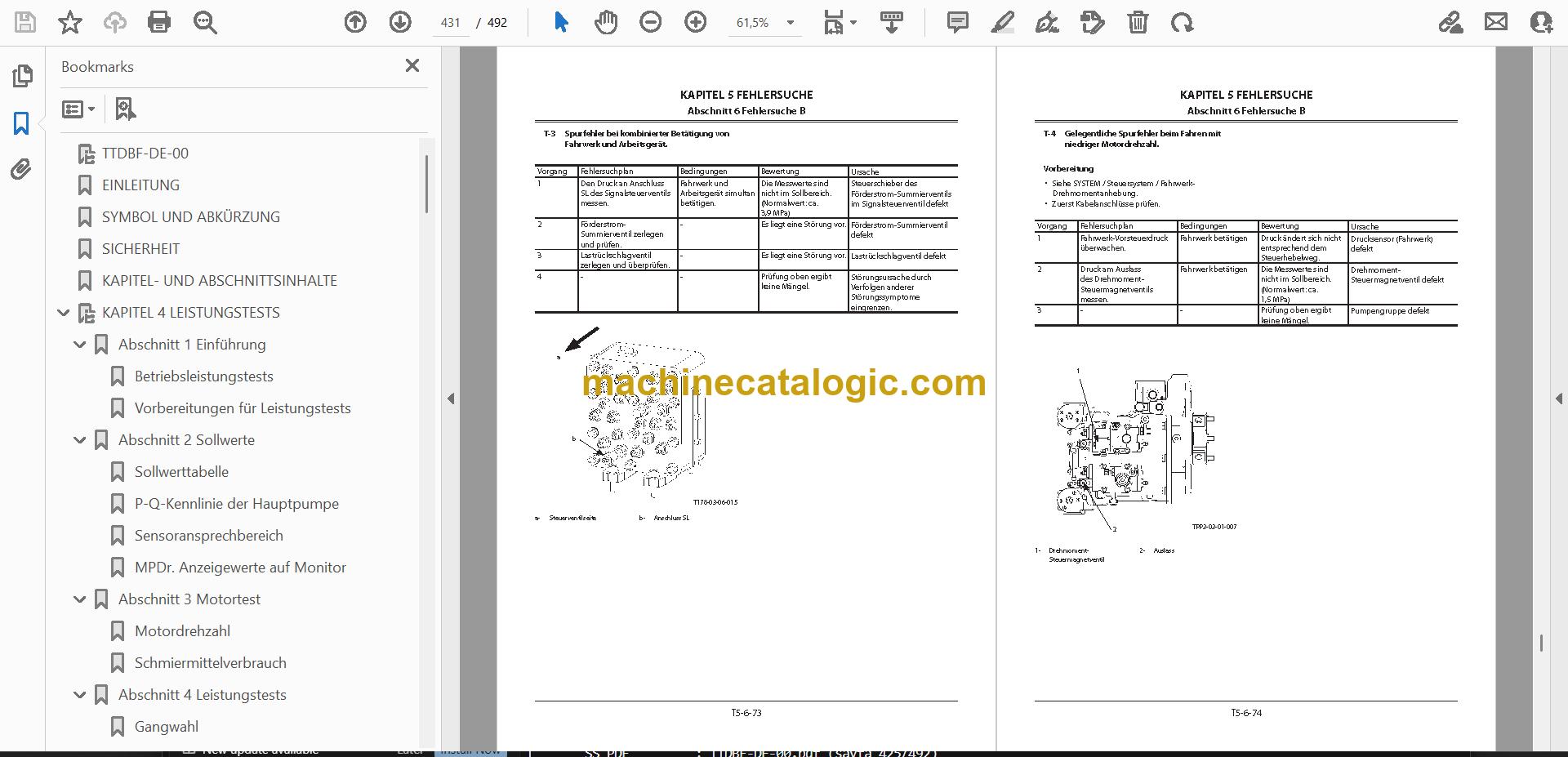Collapse KAPITEL 4 LEISTUNGSTESTS bookmark
1568x757 pixels.
(64, 313)
